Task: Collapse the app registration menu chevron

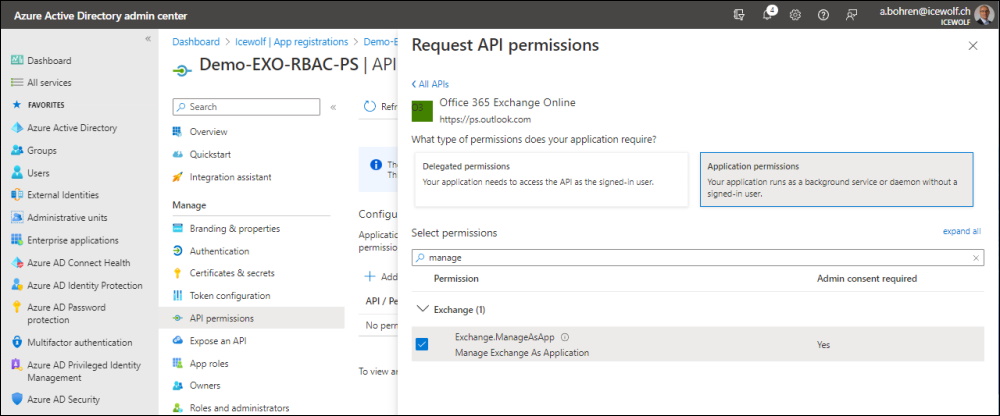Action: pos(333,107)
